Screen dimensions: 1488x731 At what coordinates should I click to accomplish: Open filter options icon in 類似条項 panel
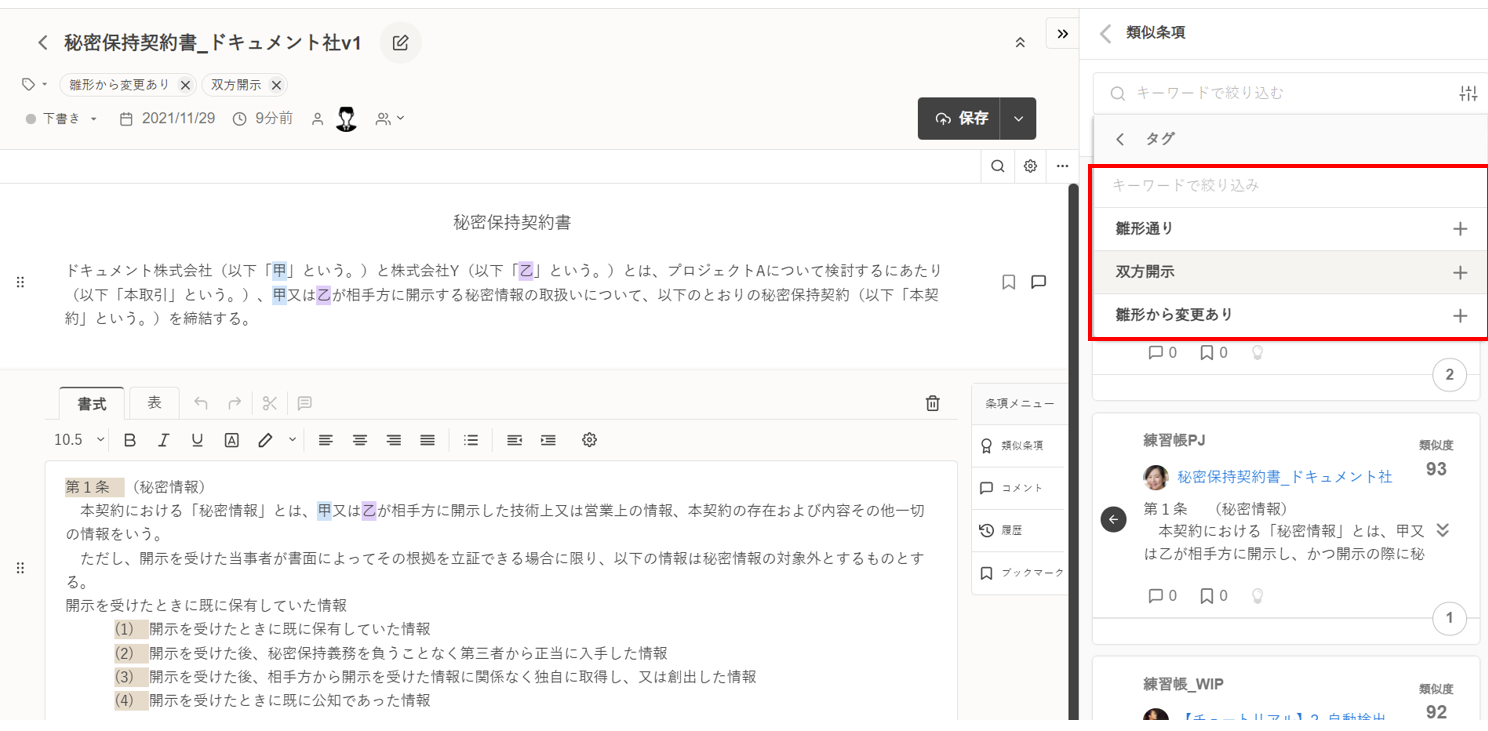pos(1467,93)
